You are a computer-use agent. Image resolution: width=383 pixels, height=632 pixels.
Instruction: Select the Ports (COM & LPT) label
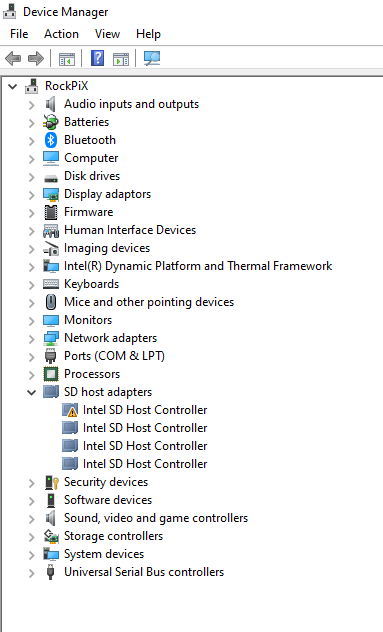coord(114,356)
